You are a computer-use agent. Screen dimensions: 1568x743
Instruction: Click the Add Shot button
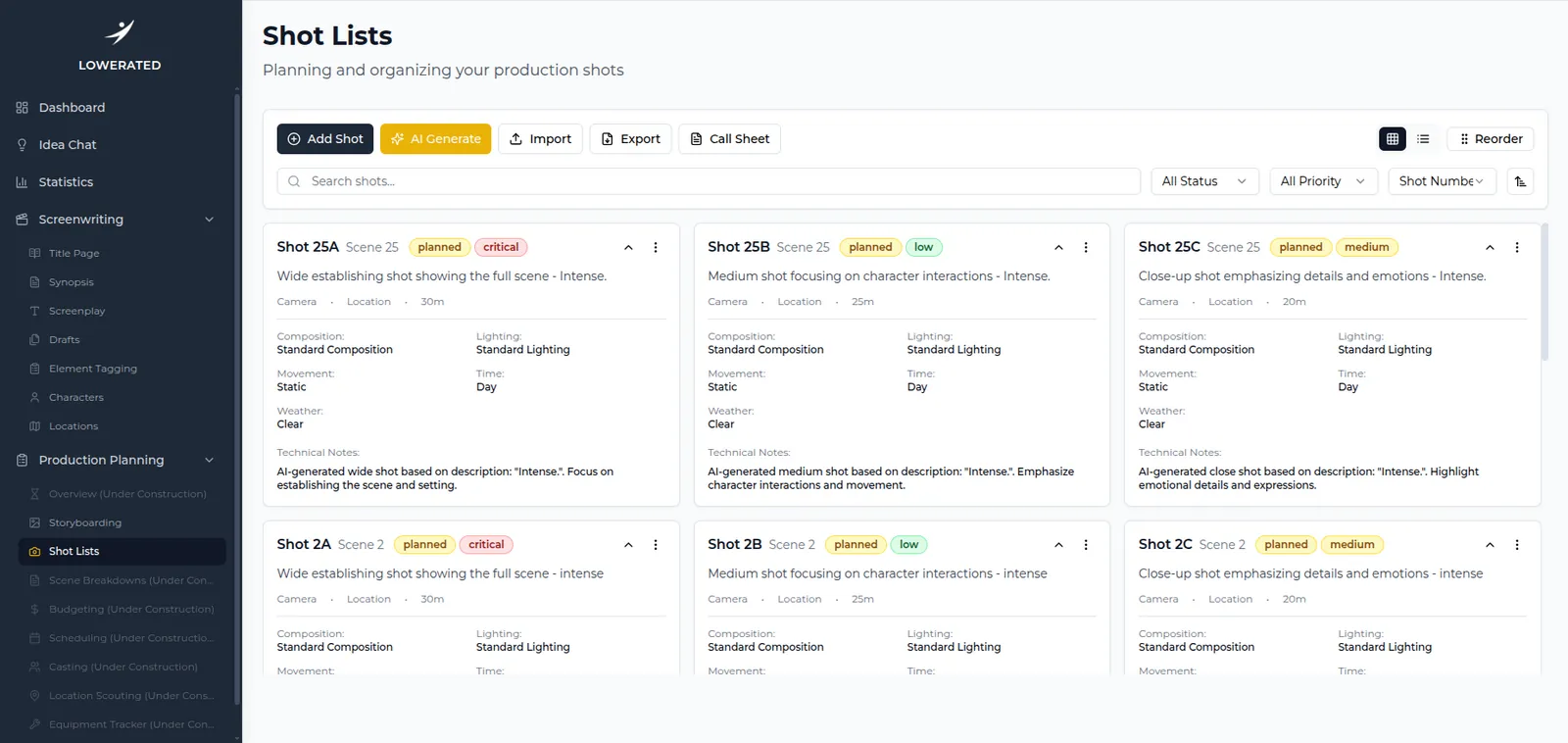click(x=325, y=139)
